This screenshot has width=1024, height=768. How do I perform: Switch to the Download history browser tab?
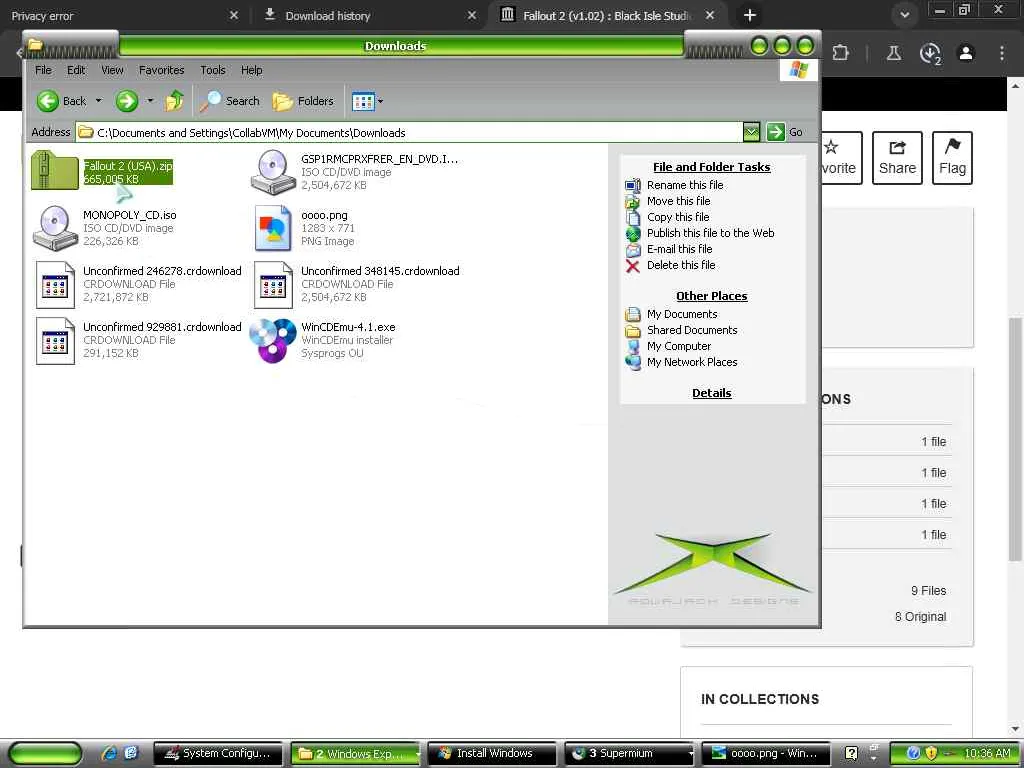tap(368, 16)
